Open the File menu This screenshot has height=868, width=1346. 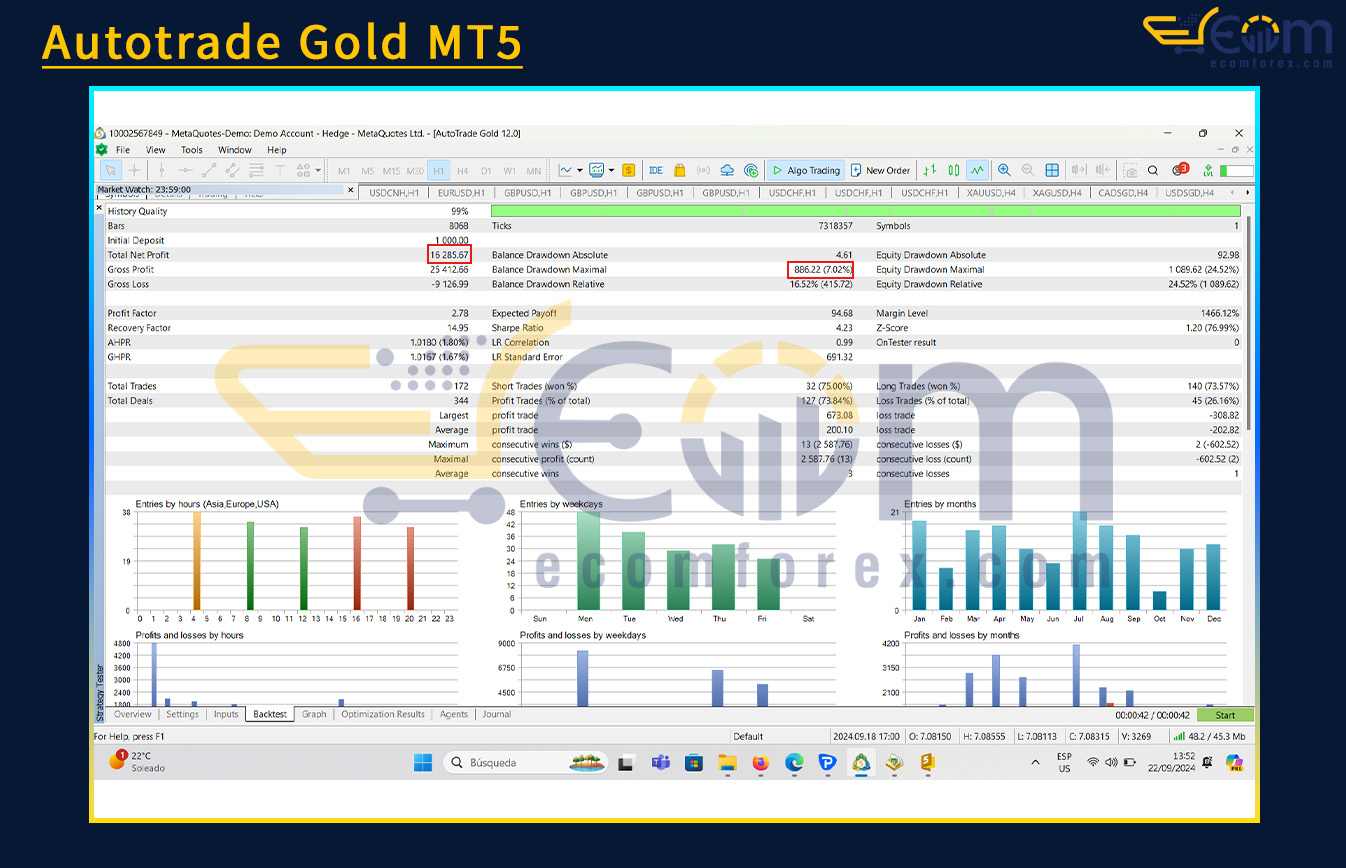(x=122, y=150)
